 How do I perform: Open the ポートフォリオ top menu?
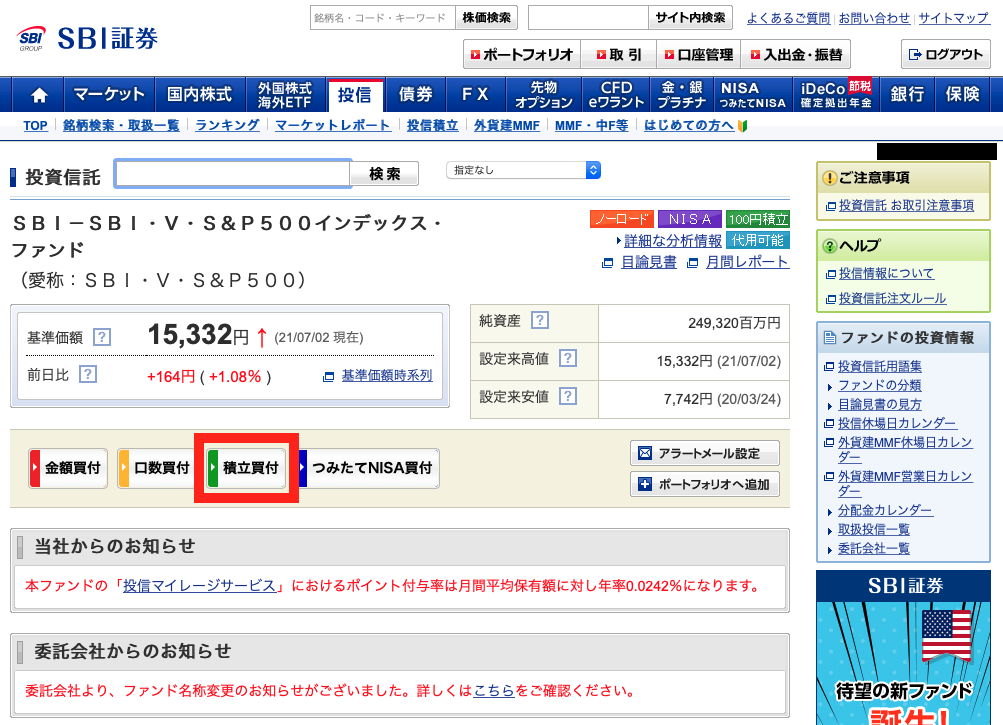coord(522,55)
